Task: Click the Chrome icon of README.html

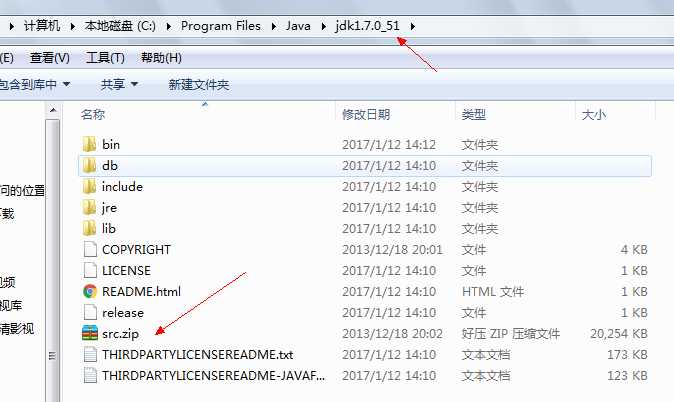Action: 90,292
